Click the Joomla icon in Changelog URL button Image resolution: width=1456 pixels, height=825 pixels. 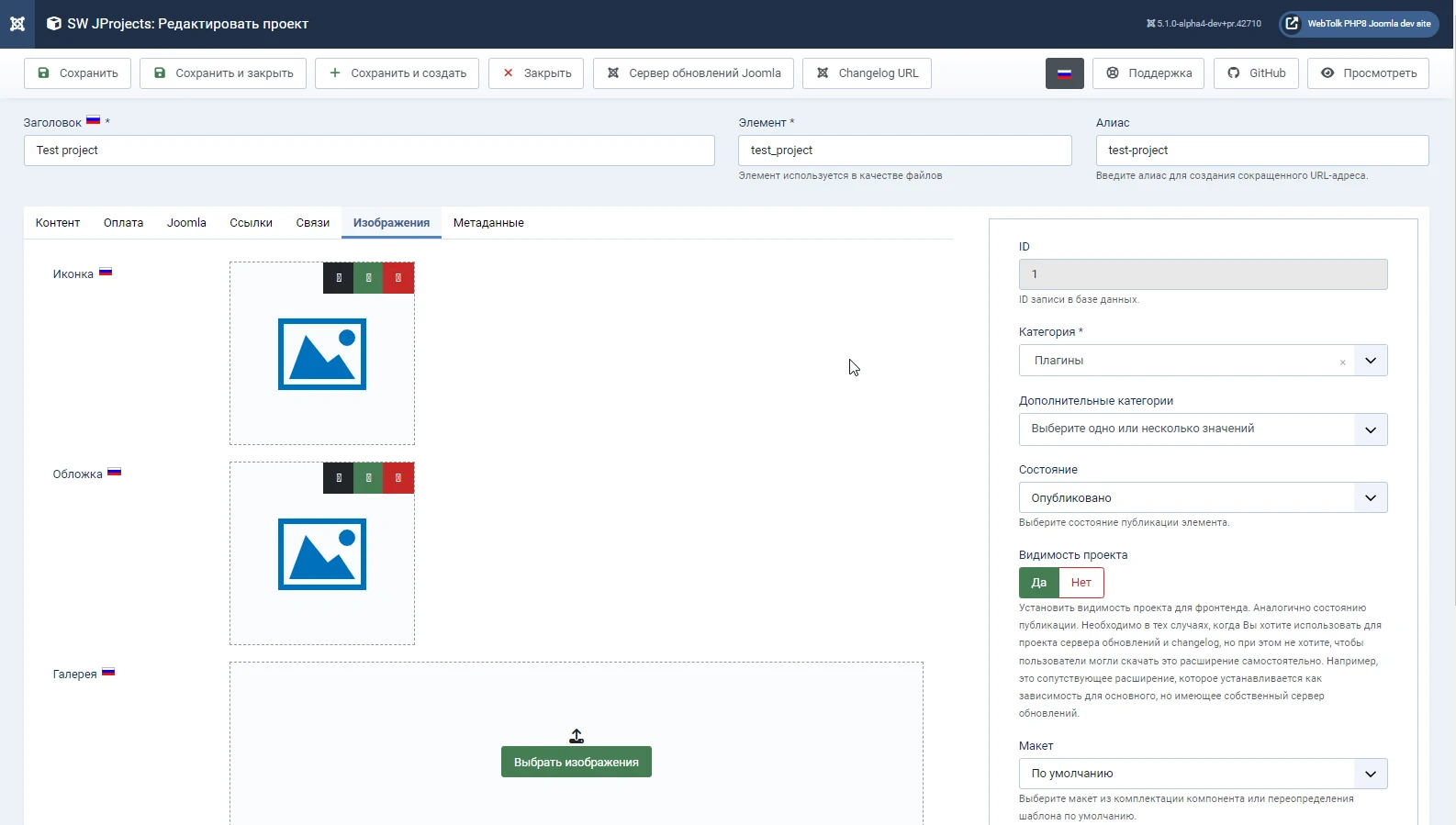coord(823,73)
